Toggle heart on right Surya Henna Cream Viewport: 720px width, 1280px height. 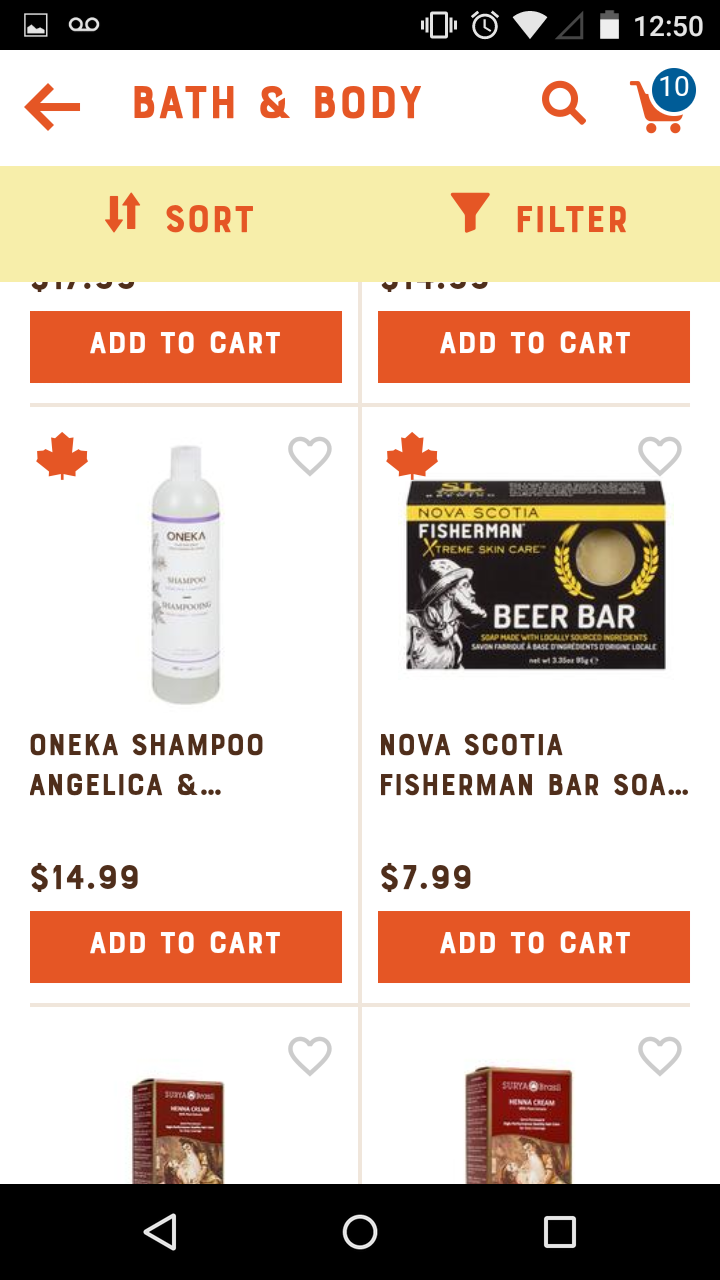point(660,1056)
